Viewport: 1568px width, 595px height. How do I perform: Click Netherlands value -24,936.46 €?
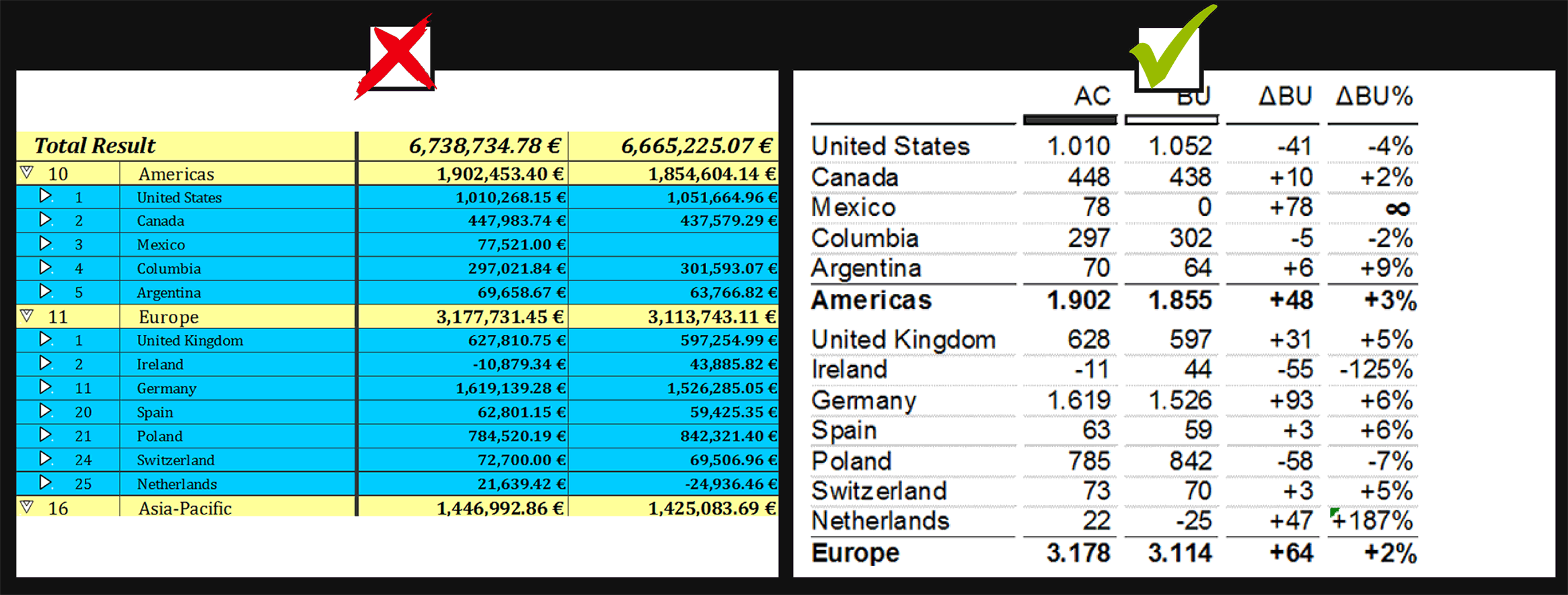731,484
